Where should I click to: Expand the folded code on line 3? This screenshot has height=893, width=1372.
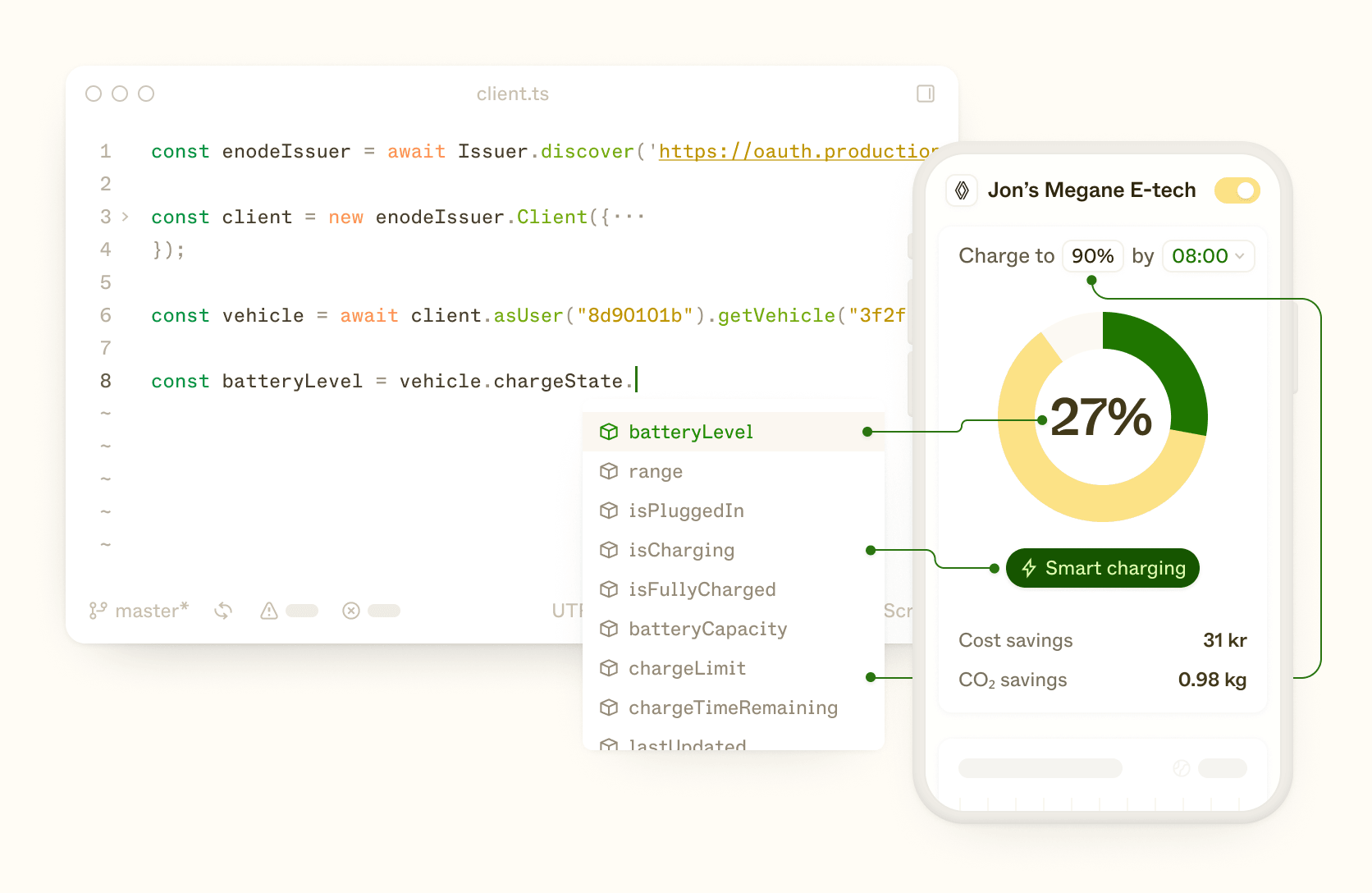(x=126, y=217)
